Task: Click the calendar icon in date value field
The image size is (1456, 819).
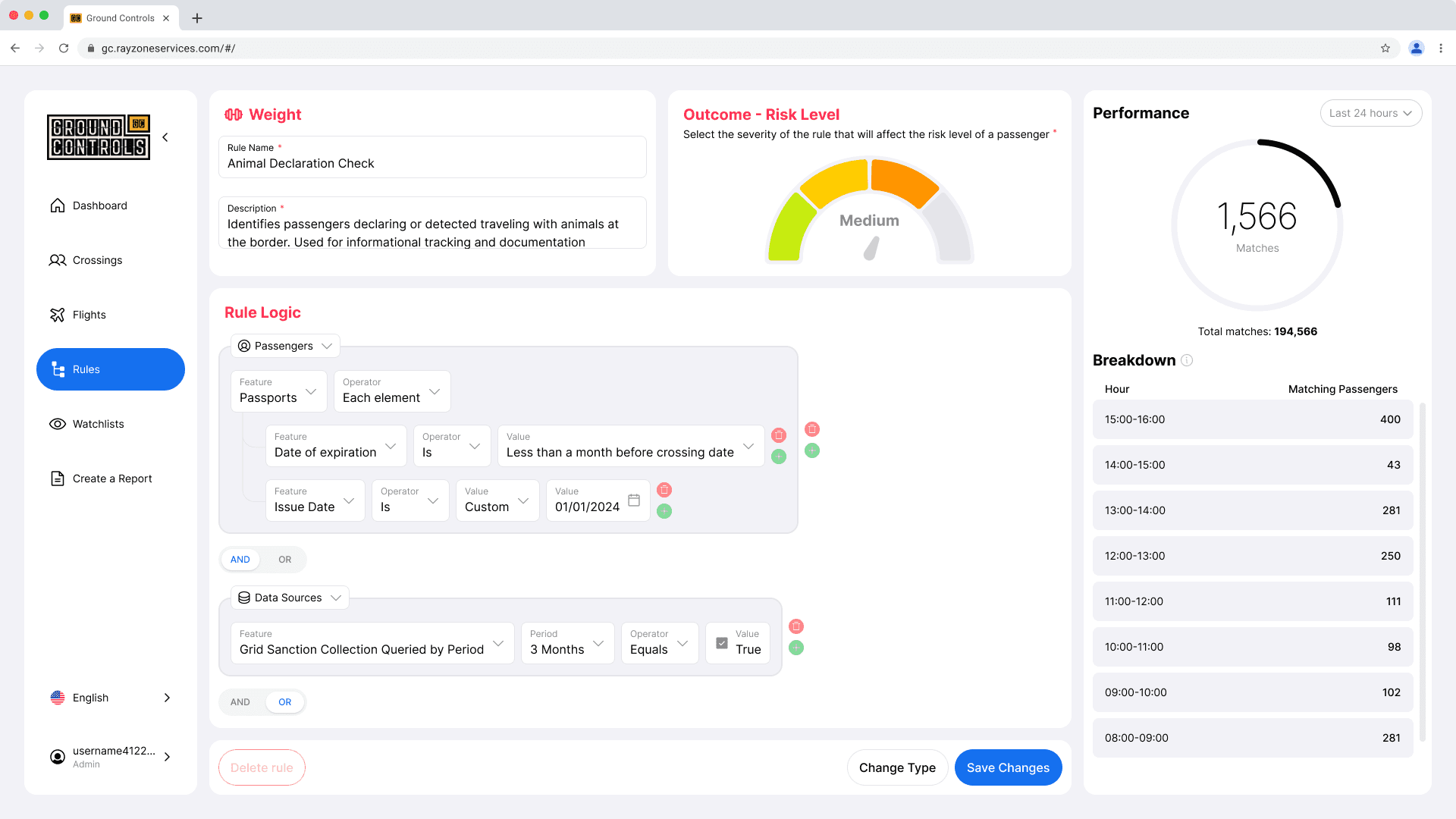Action: click(x=634, y=500)
